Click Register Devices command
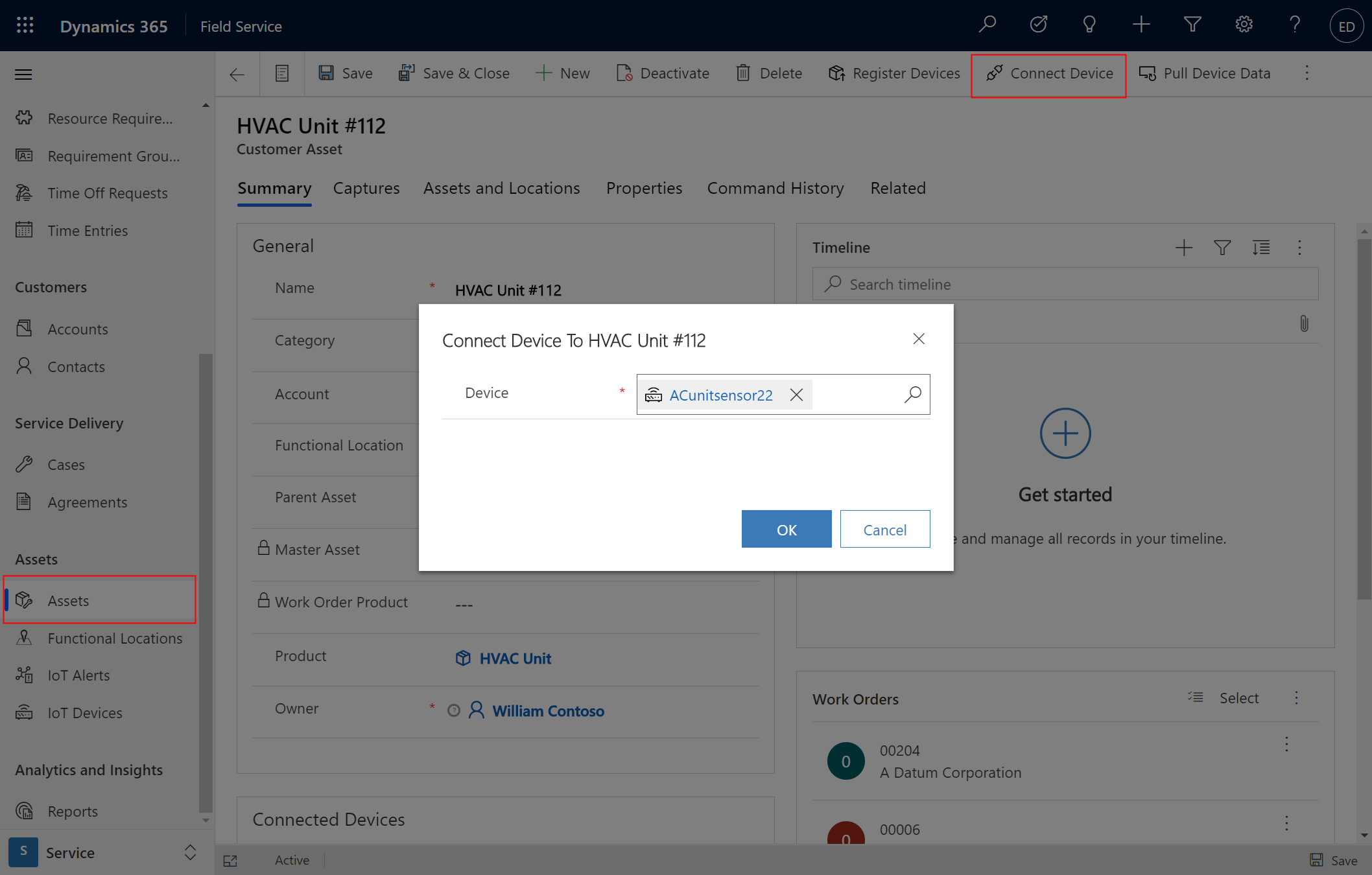Viewport: 1372px width, 875px height. [x=894, y=73]
